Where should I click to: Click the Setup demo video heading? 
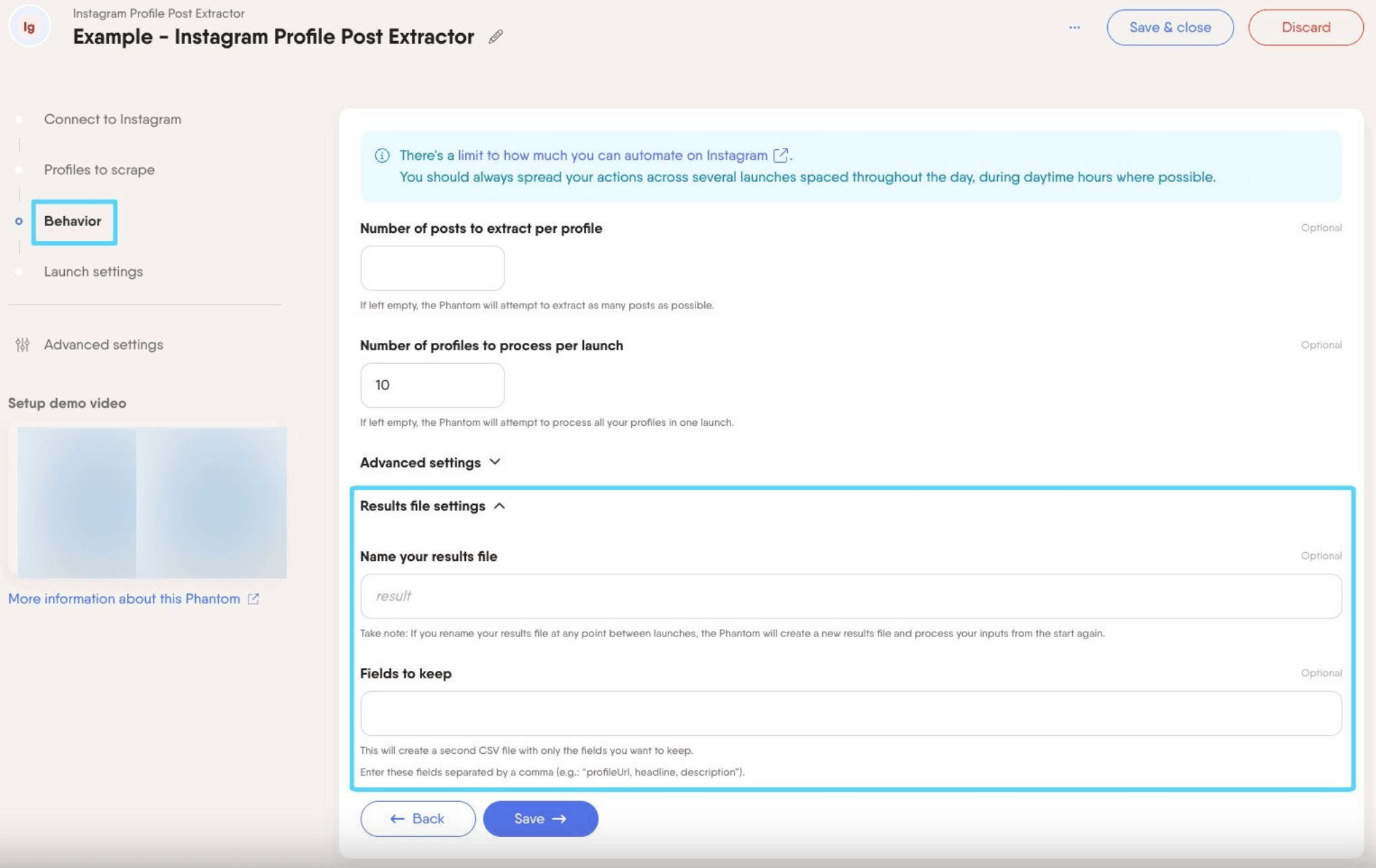67,403
